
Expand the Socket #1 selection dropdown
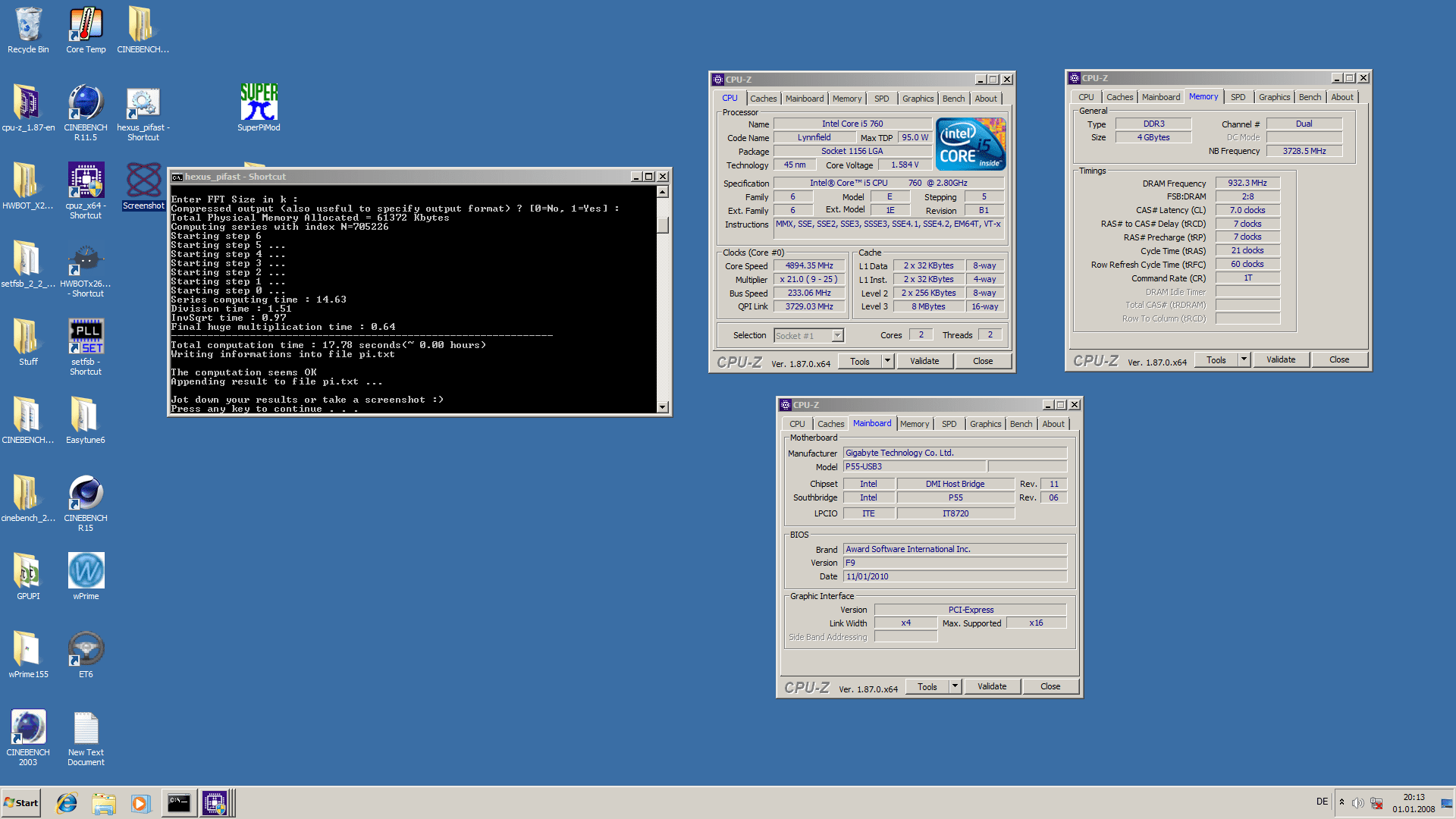click(x=837, y=335)
